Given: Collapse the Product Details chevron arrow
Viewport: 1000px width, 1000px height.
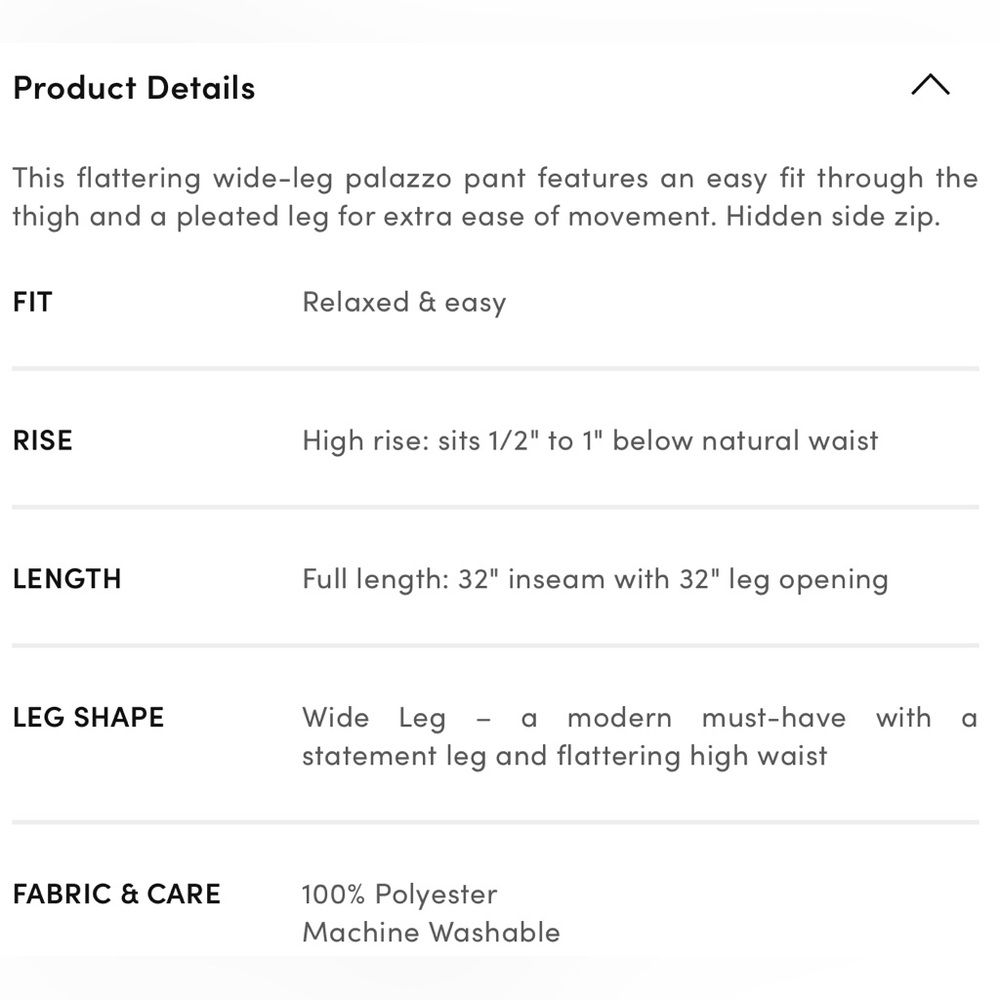Looking at the screenshot, I should click(x=930, y=85).
